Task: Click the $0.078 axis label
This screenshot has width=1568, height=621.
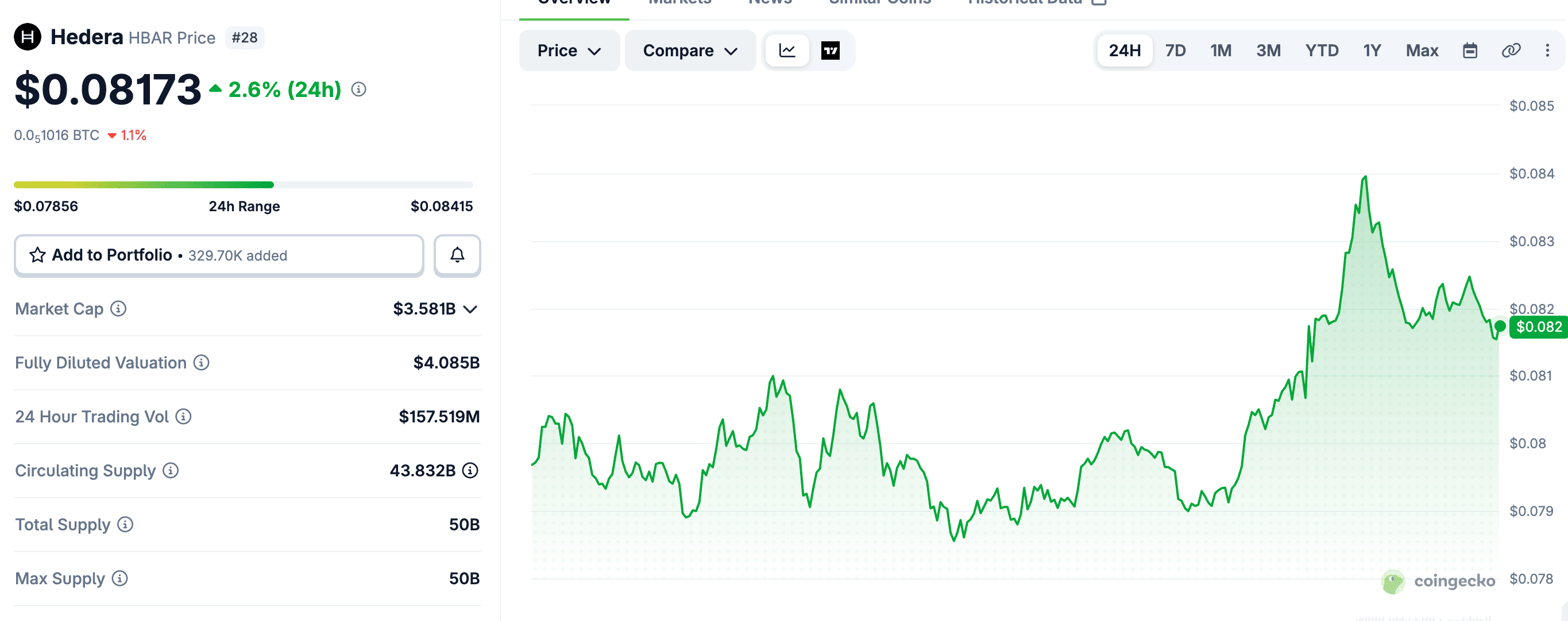Action: [1531, 579]
